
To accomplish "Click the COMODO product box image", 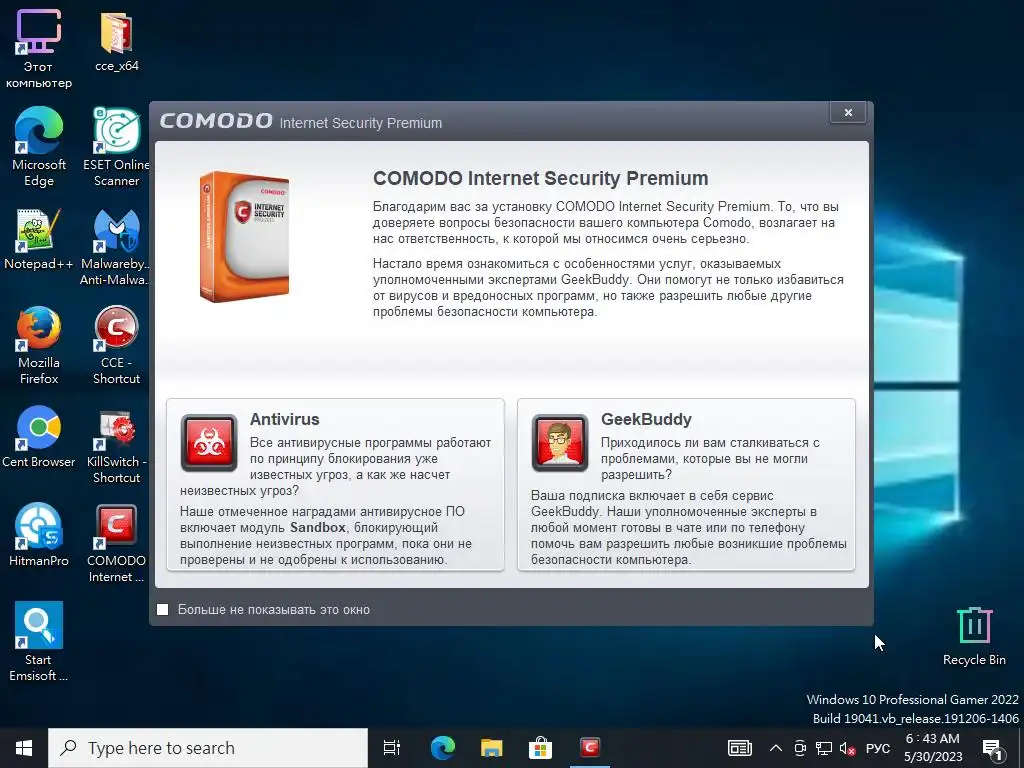I will 244,236.
